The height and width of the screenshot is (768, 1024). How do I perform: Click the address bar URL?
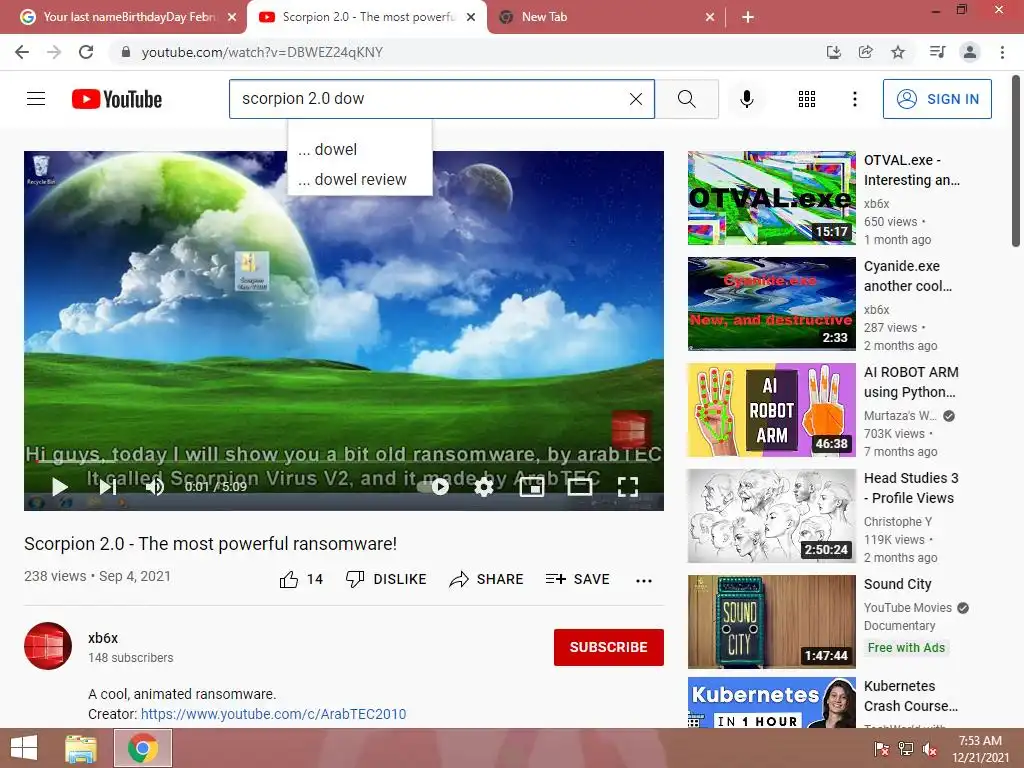[x=262, y=52]
